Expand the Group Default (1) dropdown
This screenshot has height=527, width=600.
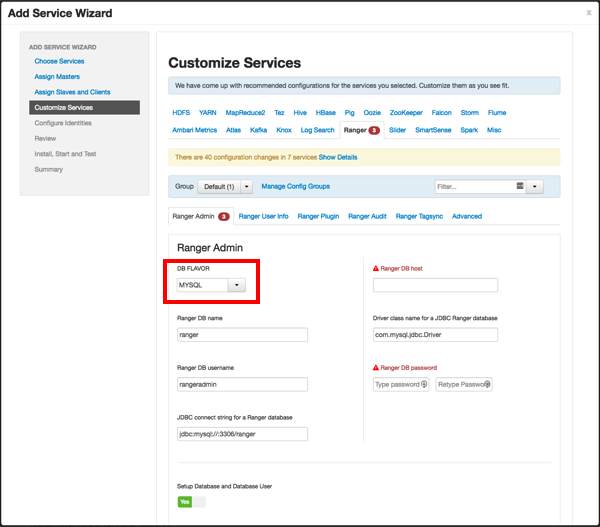(246, 186)
